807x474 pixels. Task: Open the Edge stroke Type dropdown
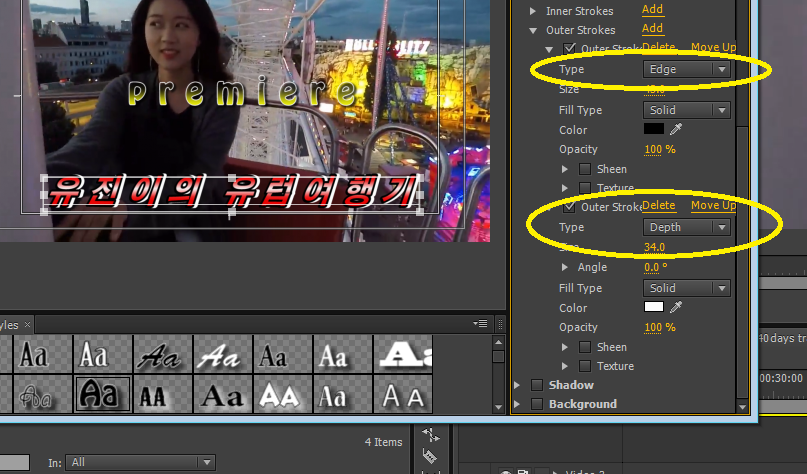[x=687, y=69]
